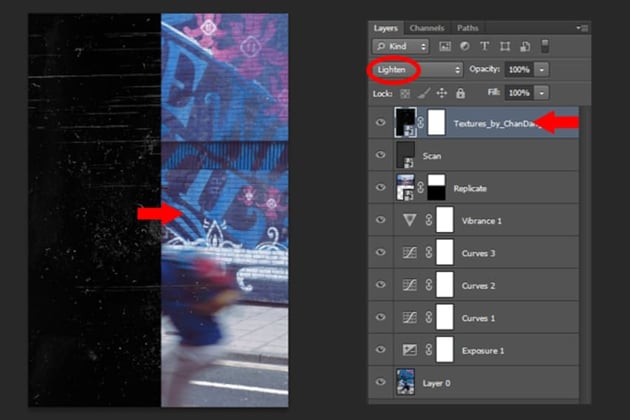Open the Opacity slider dropdown arrow
The image size is (630, 420).
(542, 70)
